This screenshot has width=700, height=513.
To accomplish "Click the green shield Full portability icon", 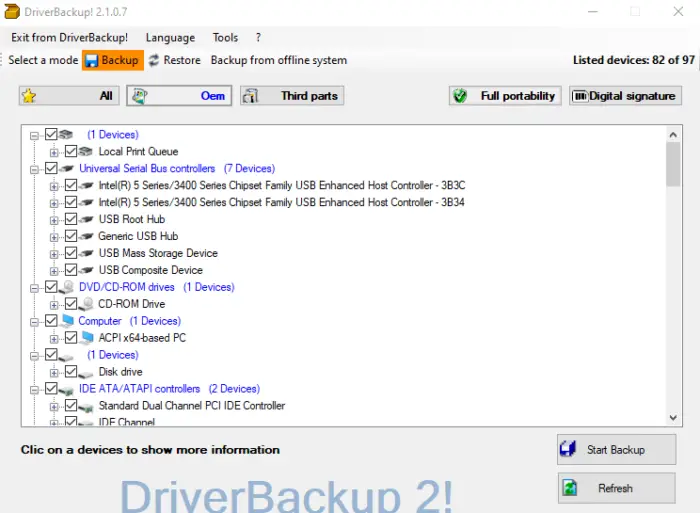I will click(x=460, y=96).
